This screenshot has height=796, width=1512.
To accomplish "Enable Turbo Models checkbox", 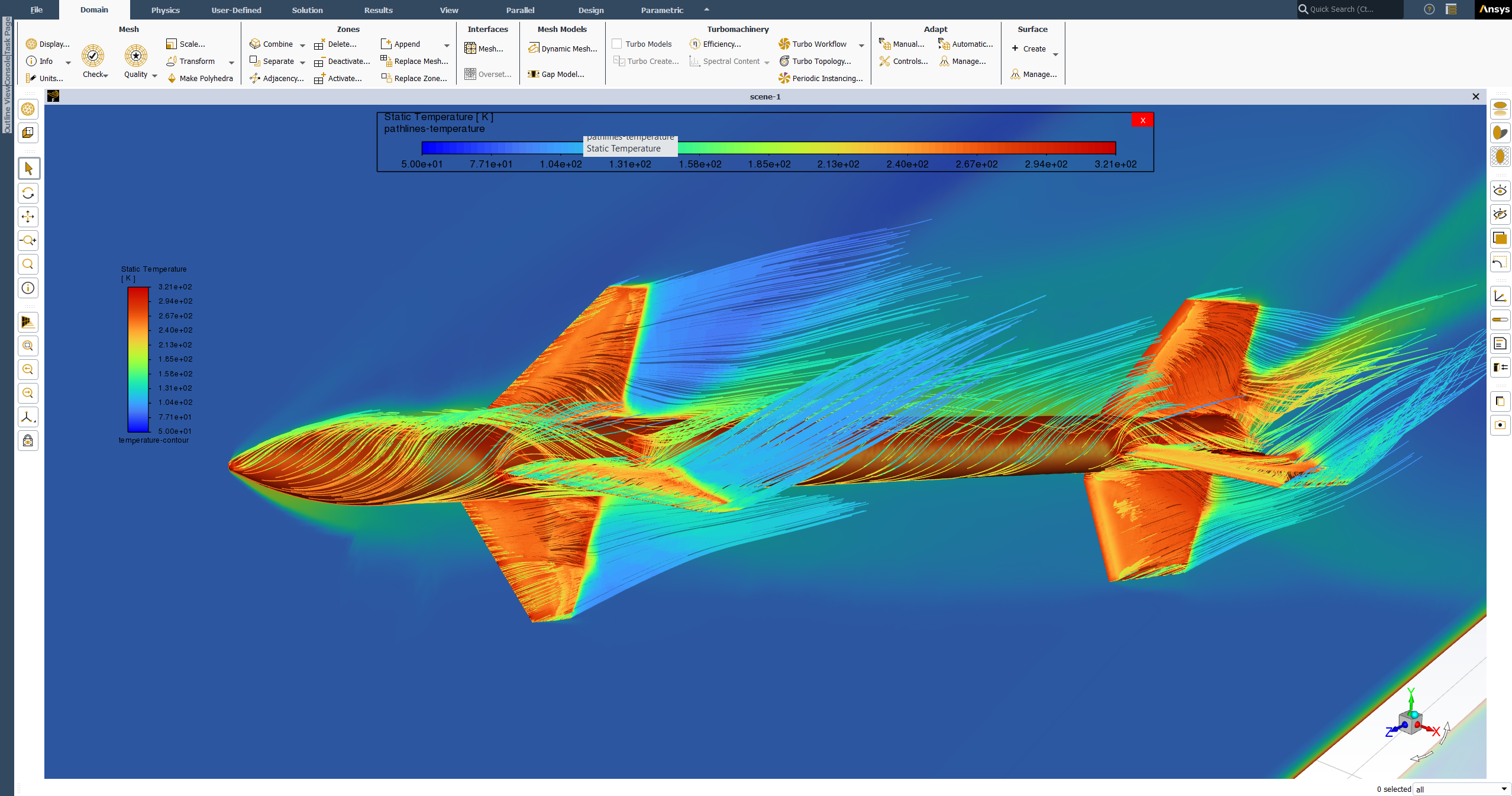I will [617, 44].
